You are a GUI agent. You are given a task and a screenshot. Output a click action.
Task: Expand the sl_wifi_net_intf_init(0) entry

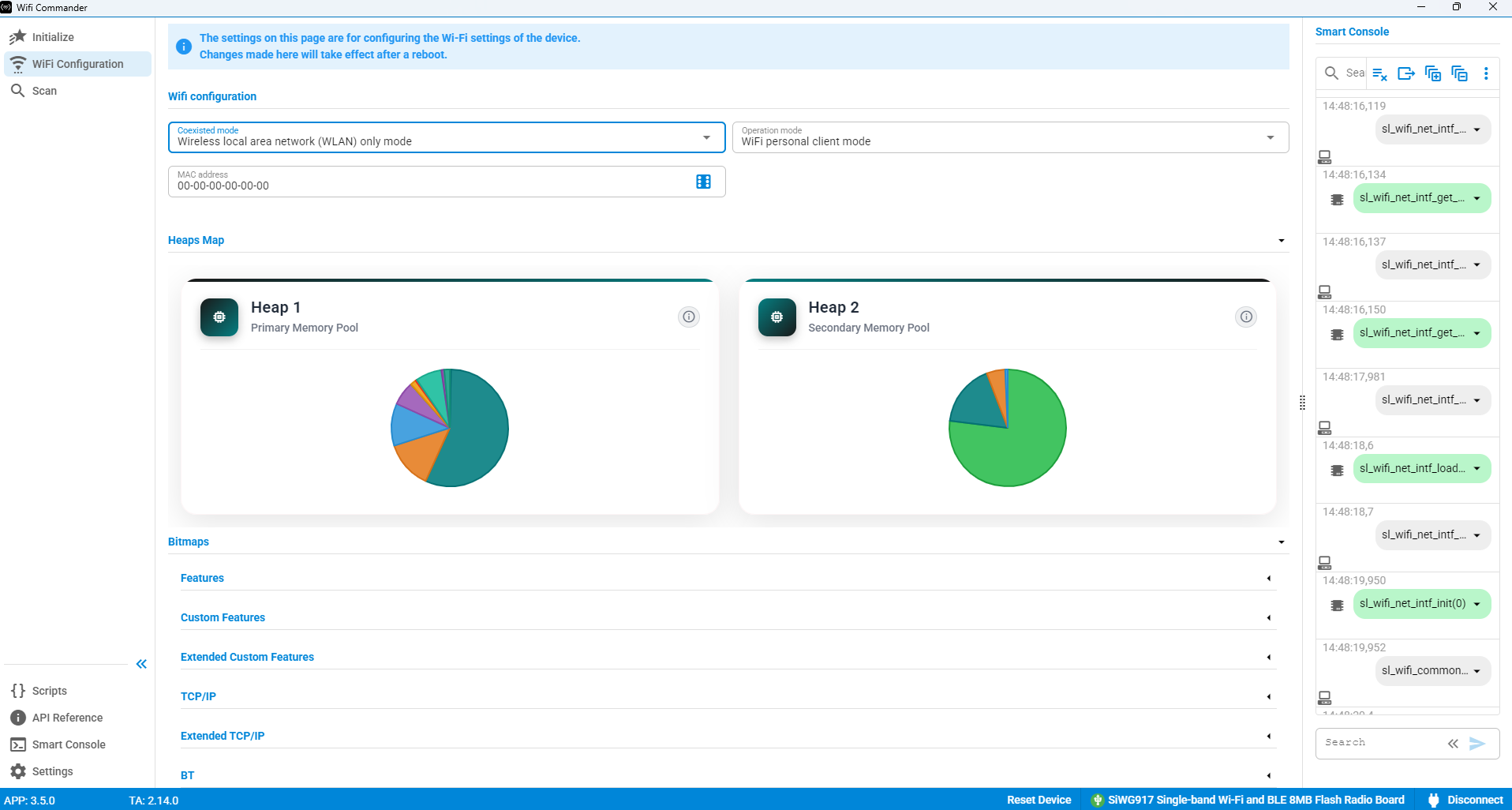coord(1476,604)
